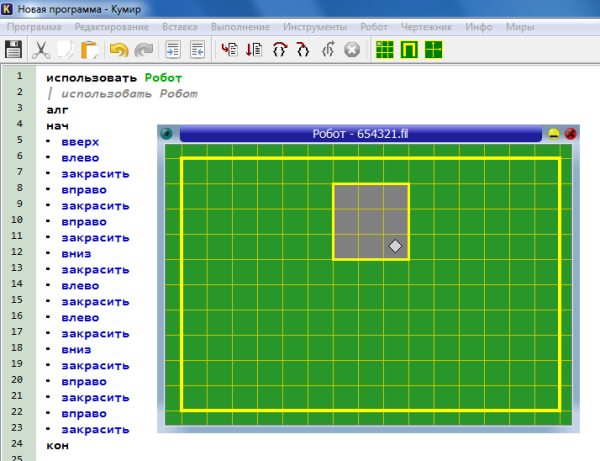Click the Робот - 654321.fil title bar

(360, 134)
